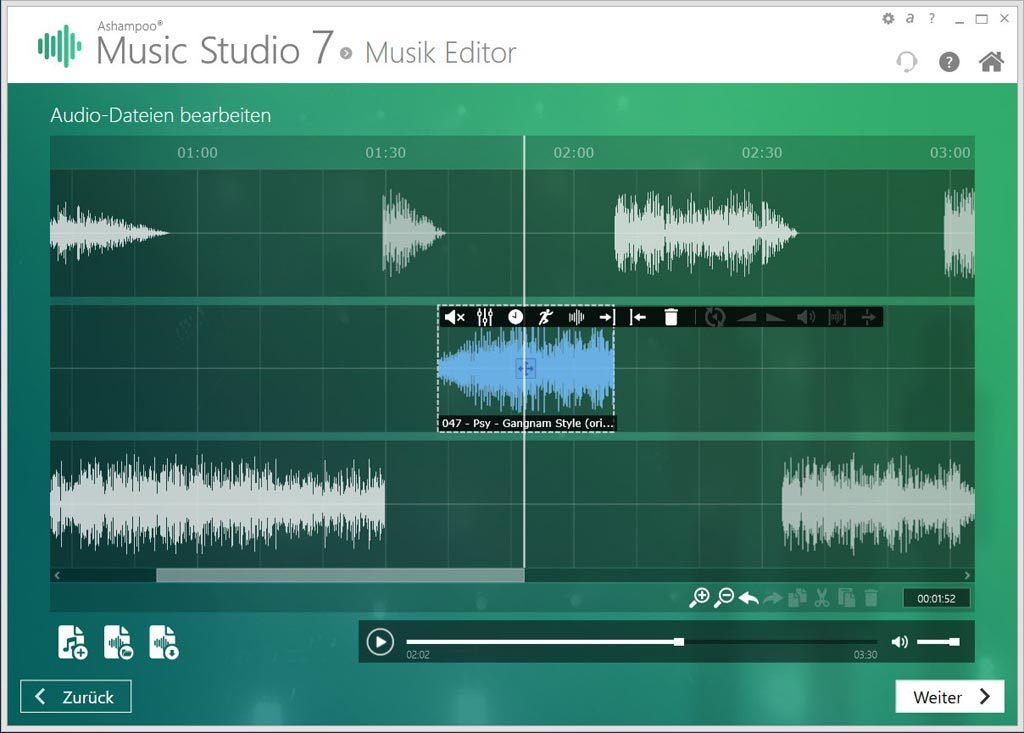Select the long waveform clip in bottom track

pyautogui.click(x=217, y=504)
